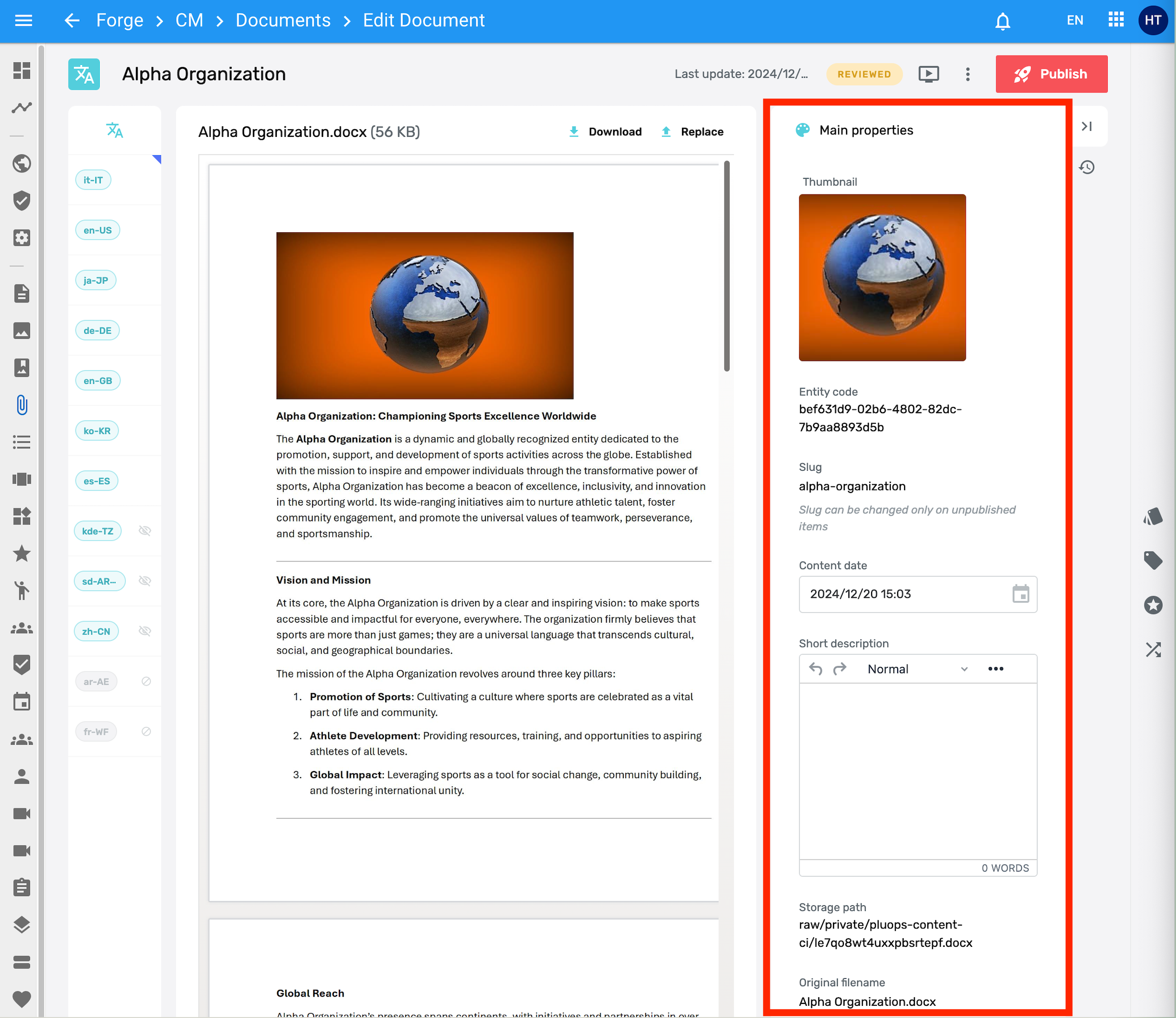1176x1018 pixels.
Task: Select the ko-KR language tab
Action: click(97, 431)
